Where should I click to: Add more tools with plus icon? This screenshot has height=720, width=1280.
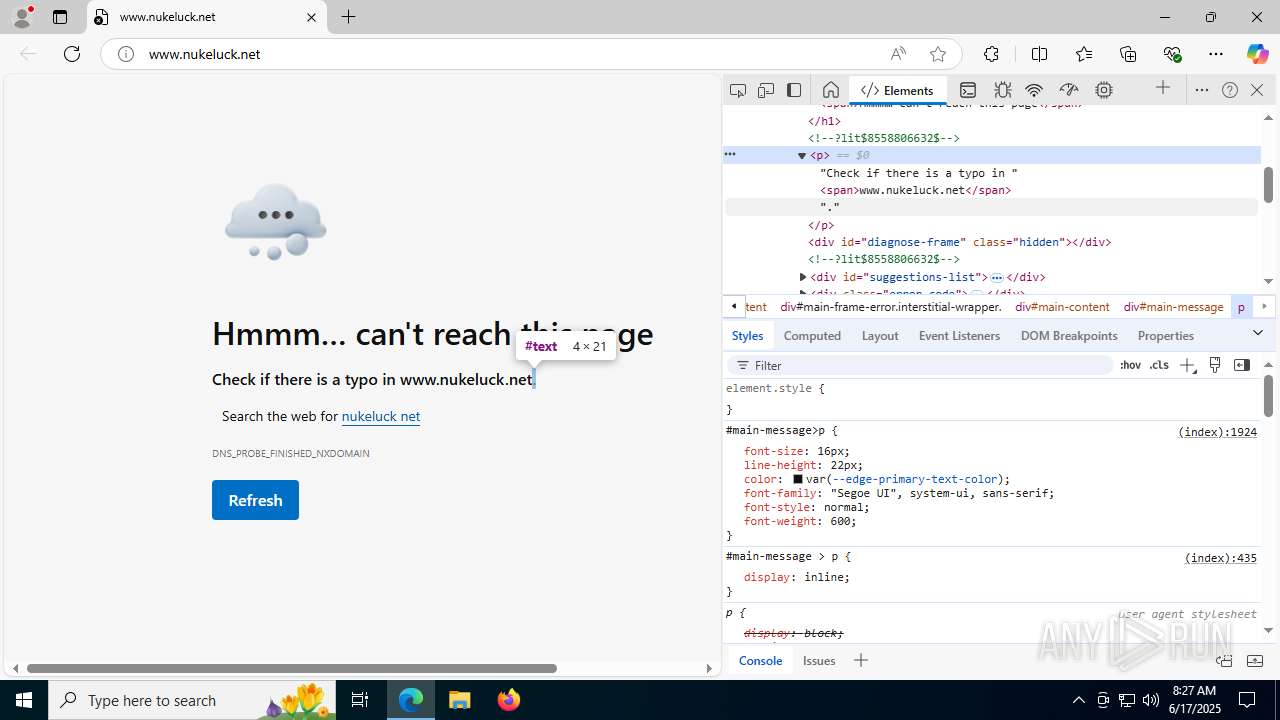coord(1163,88)
